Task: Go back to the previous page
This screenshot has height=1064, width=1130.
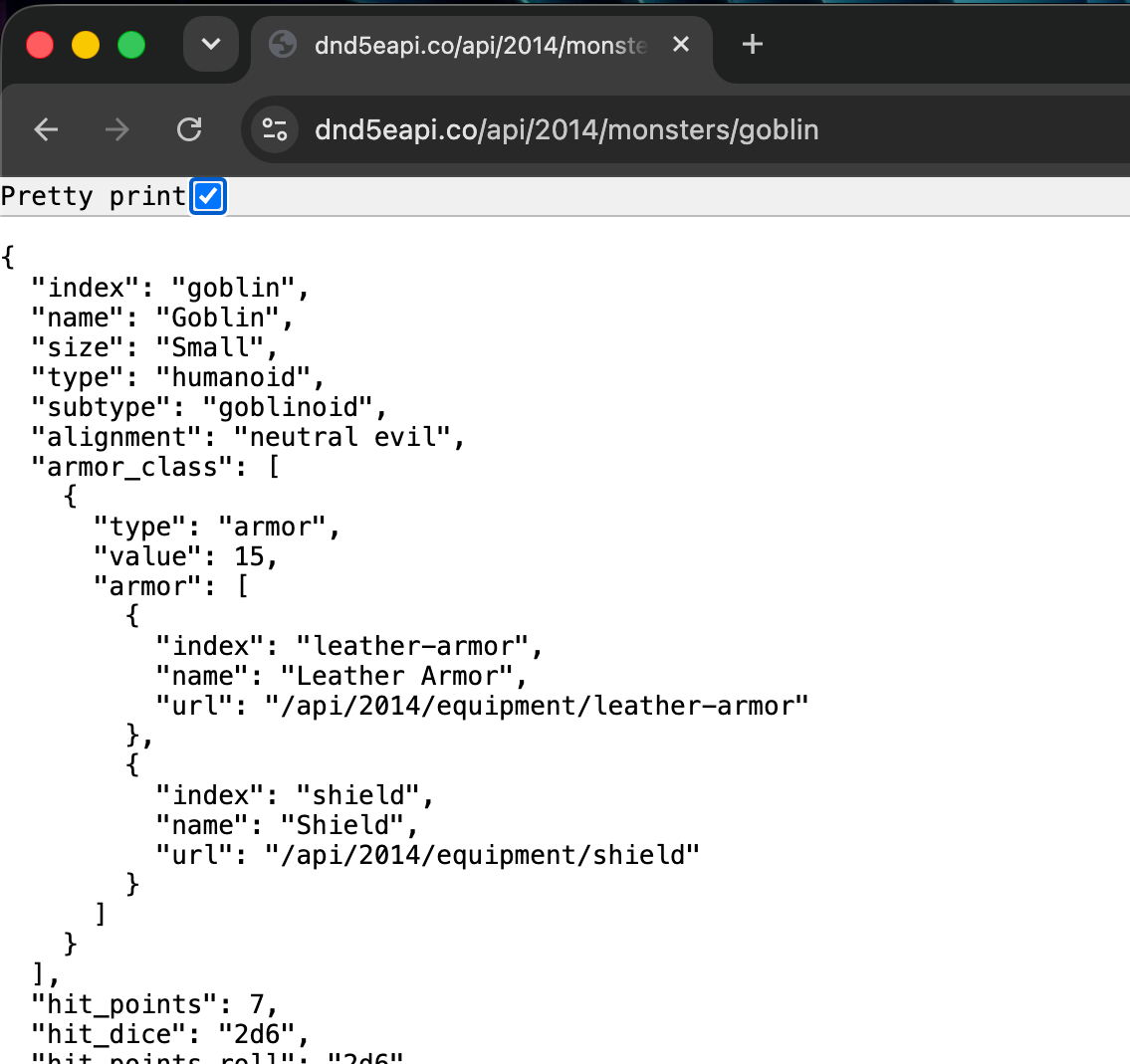Action: (x=46, y=130)
